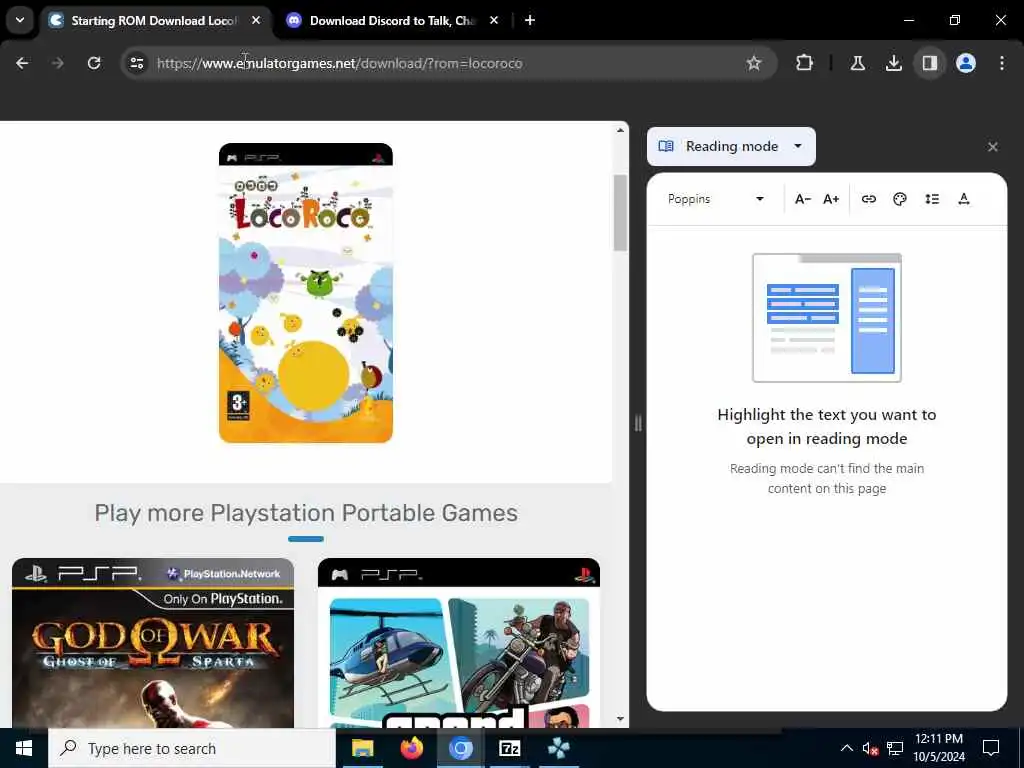Open 7-Zip from the taskbar
The width and height of the screenshot is (1024, 768).
[509, 748]
